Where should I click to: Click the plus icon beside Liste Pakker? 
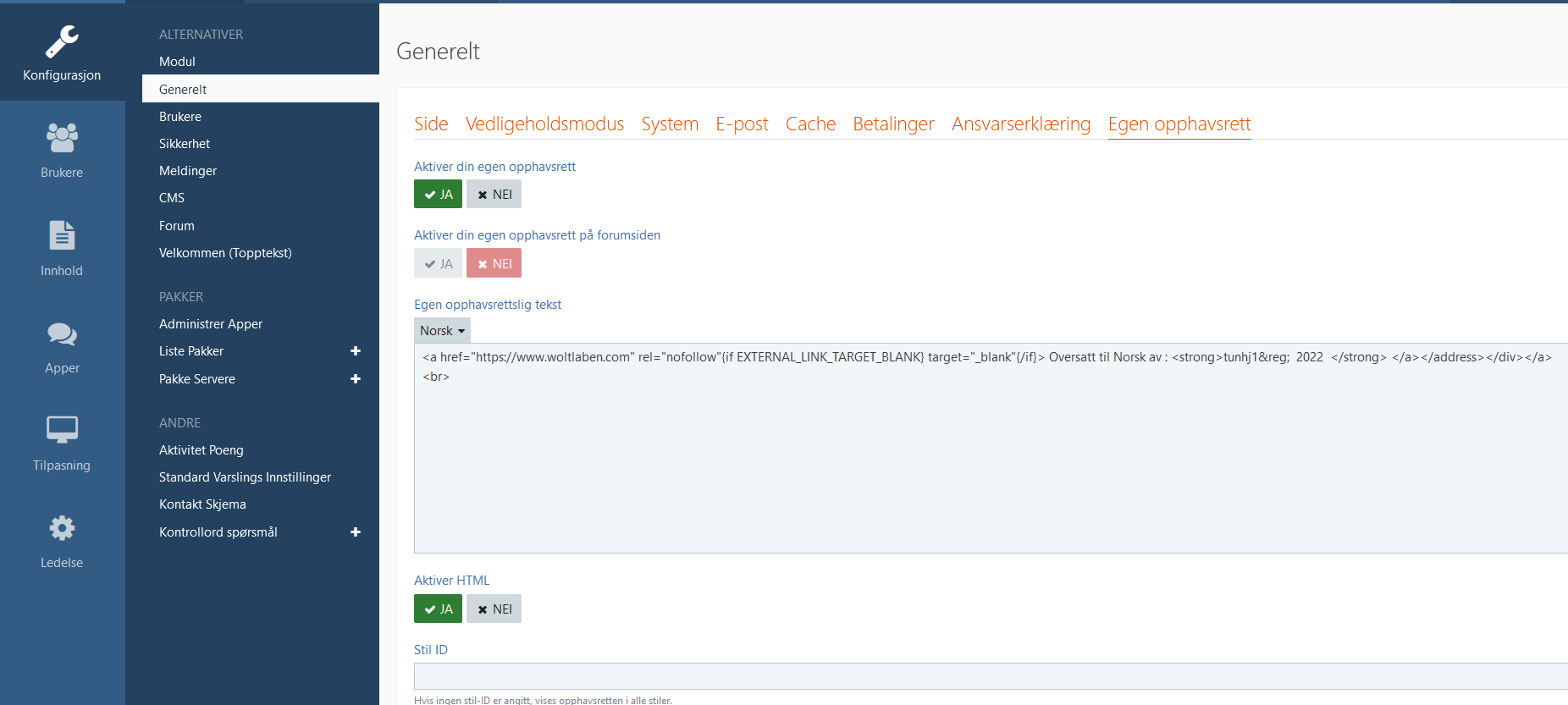[356, 351]
